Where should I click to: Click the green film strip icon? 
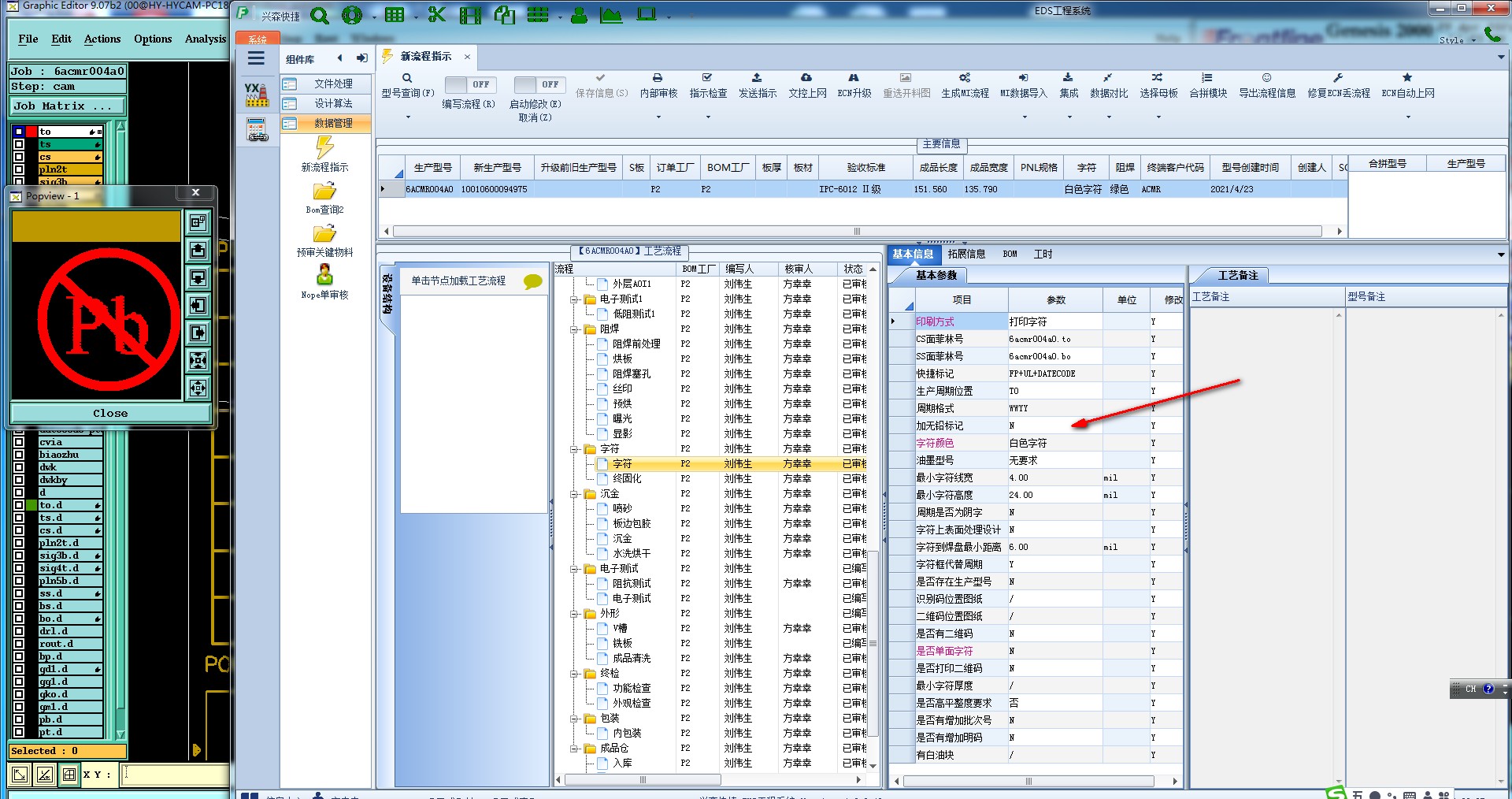tap(471, 15)
